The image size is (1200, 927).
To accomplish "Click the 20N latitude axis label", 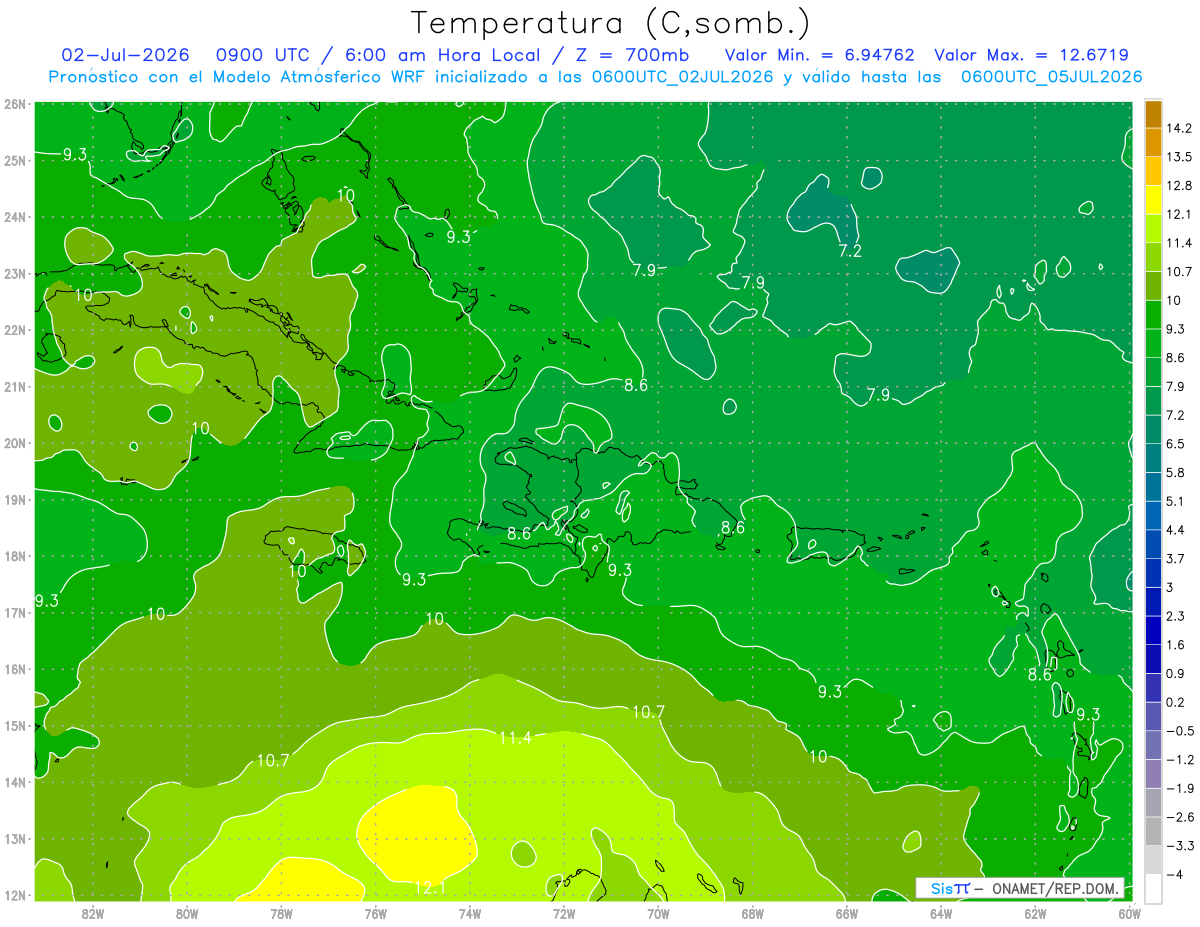I will (14, 443).
